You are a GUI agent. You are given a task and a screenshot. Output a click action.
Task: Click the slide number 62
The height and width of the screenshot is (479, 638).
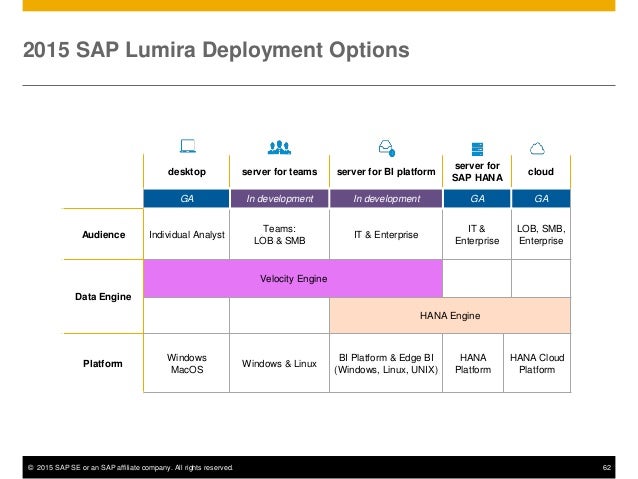607,468
